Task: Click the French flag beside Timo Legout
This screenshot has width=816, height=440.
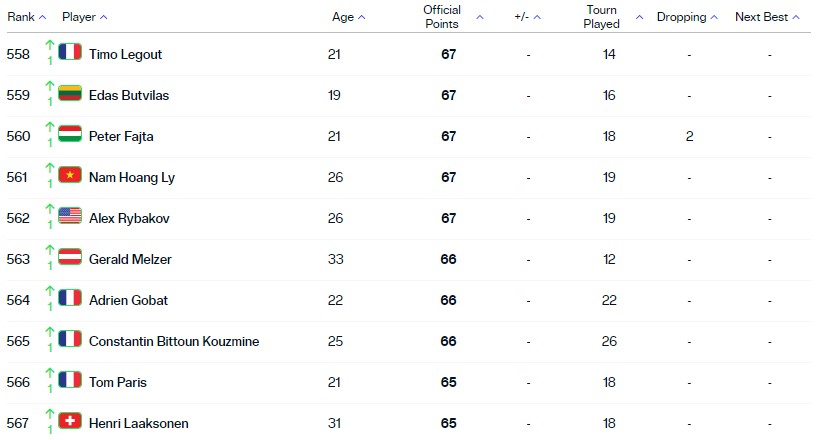Action: (x=70, y=52)
